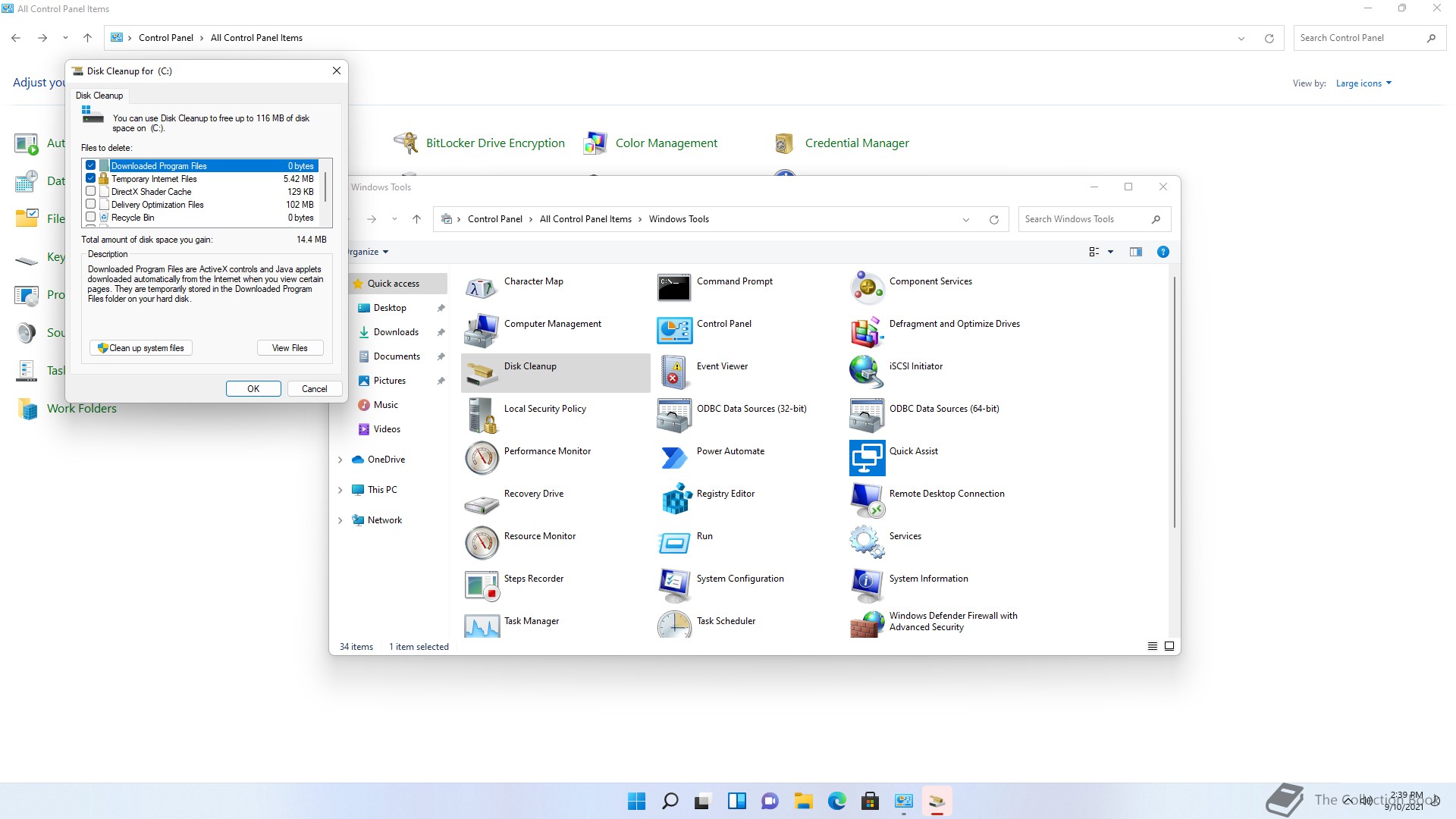Image resolution: width=1456 pixels, height=819 pixels.
Task: Click Clean up system files button
Action: (141, 348)
